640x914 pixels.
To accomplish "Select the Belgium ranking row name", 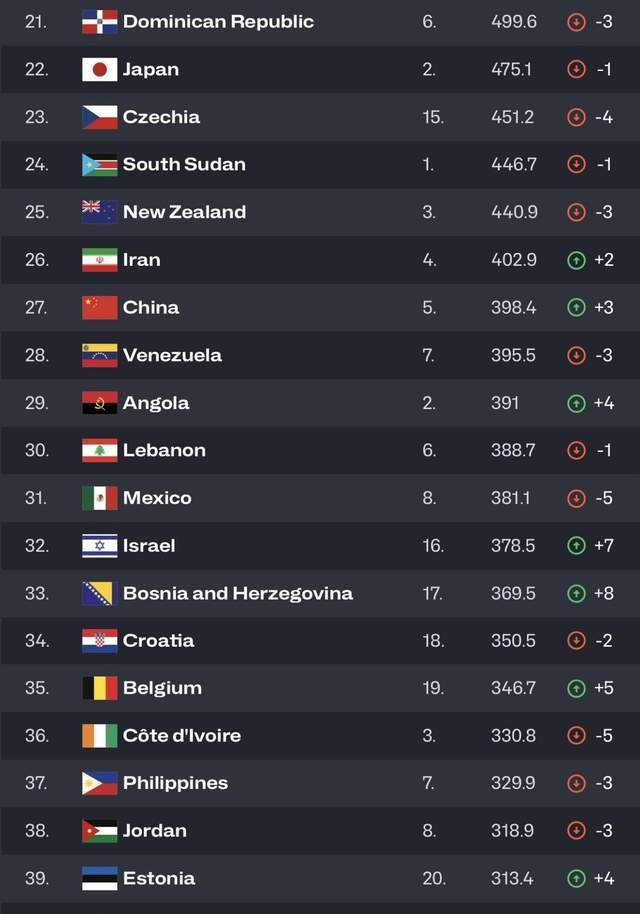I will (163, 688).
